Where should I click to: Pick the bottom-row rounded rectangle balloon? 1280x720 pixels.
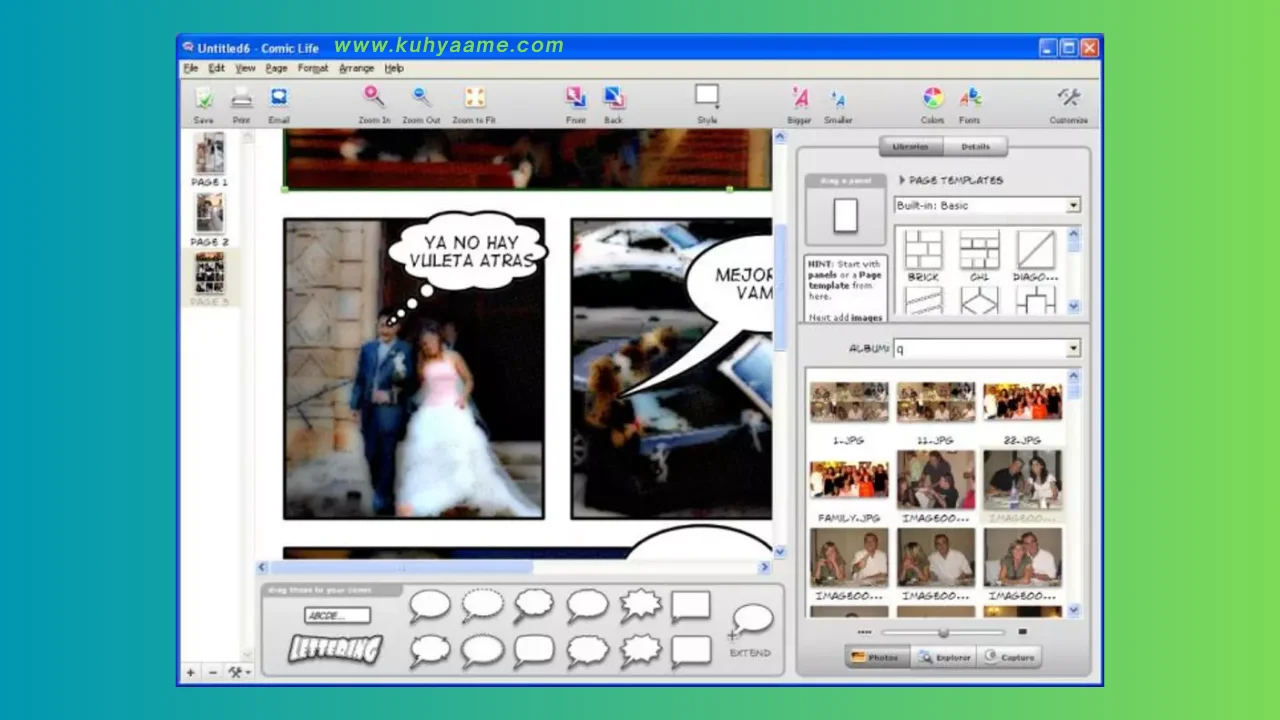tap(534, 651)
